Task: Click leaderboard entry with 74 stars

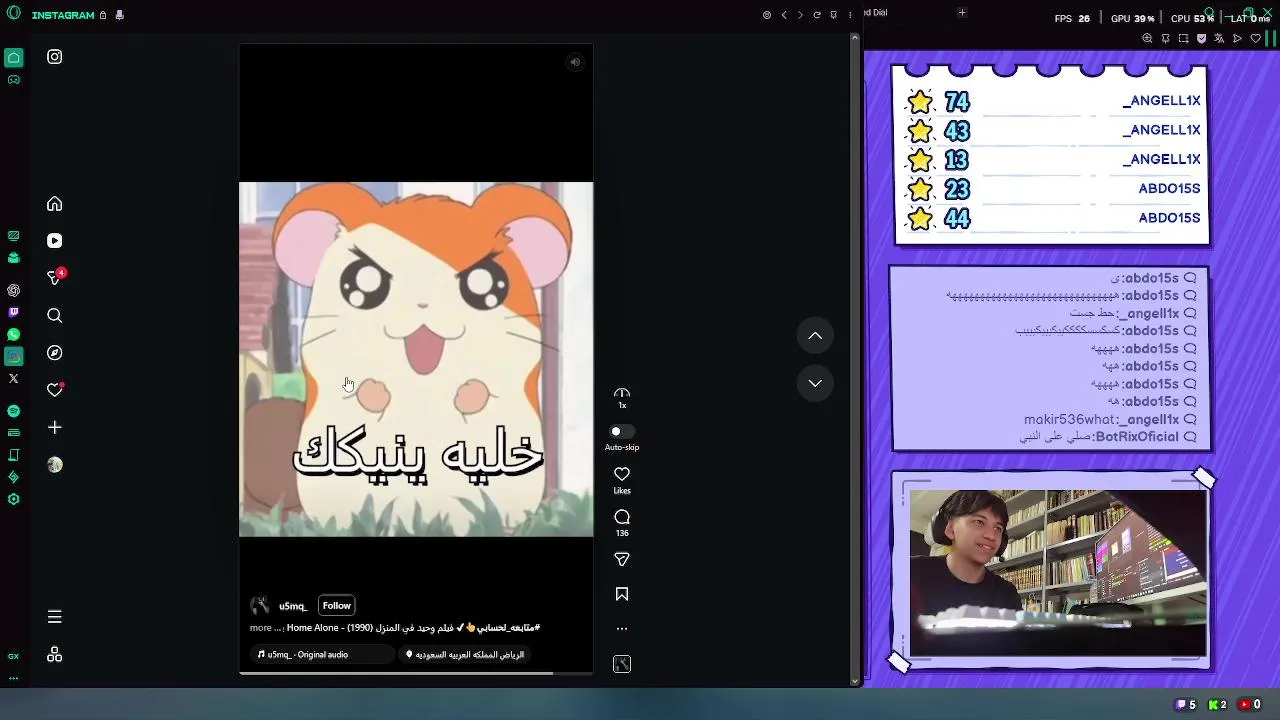Action: click(x=1053, y=101)
